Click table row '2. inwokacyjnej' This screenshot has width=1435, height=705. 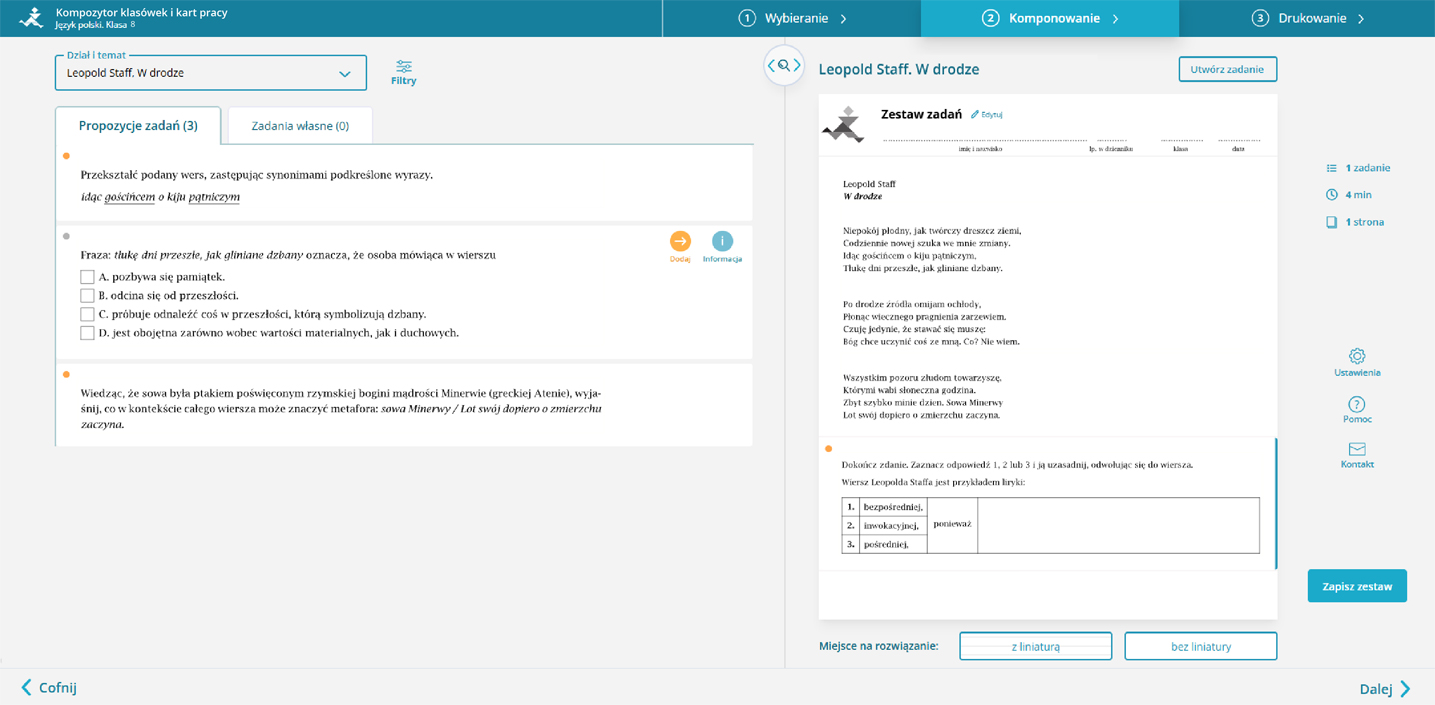884,525
